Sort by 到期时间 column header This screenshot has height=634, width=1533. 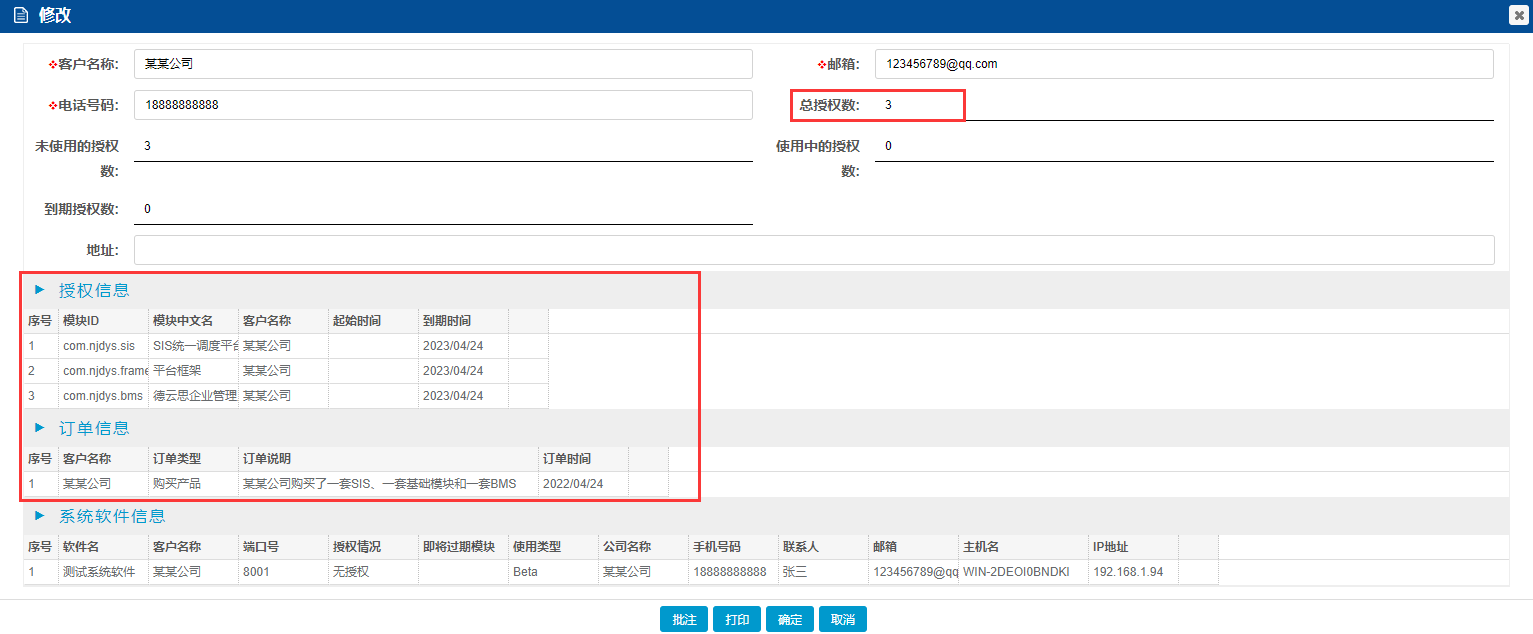tap(447, 321)
